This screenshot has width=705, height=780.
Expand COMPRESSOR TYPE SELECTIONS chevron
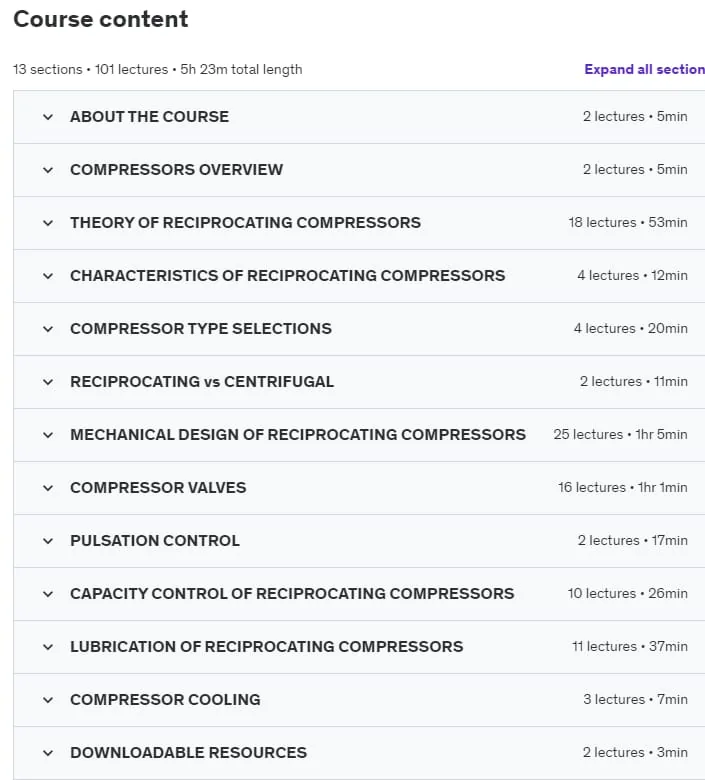48,329
